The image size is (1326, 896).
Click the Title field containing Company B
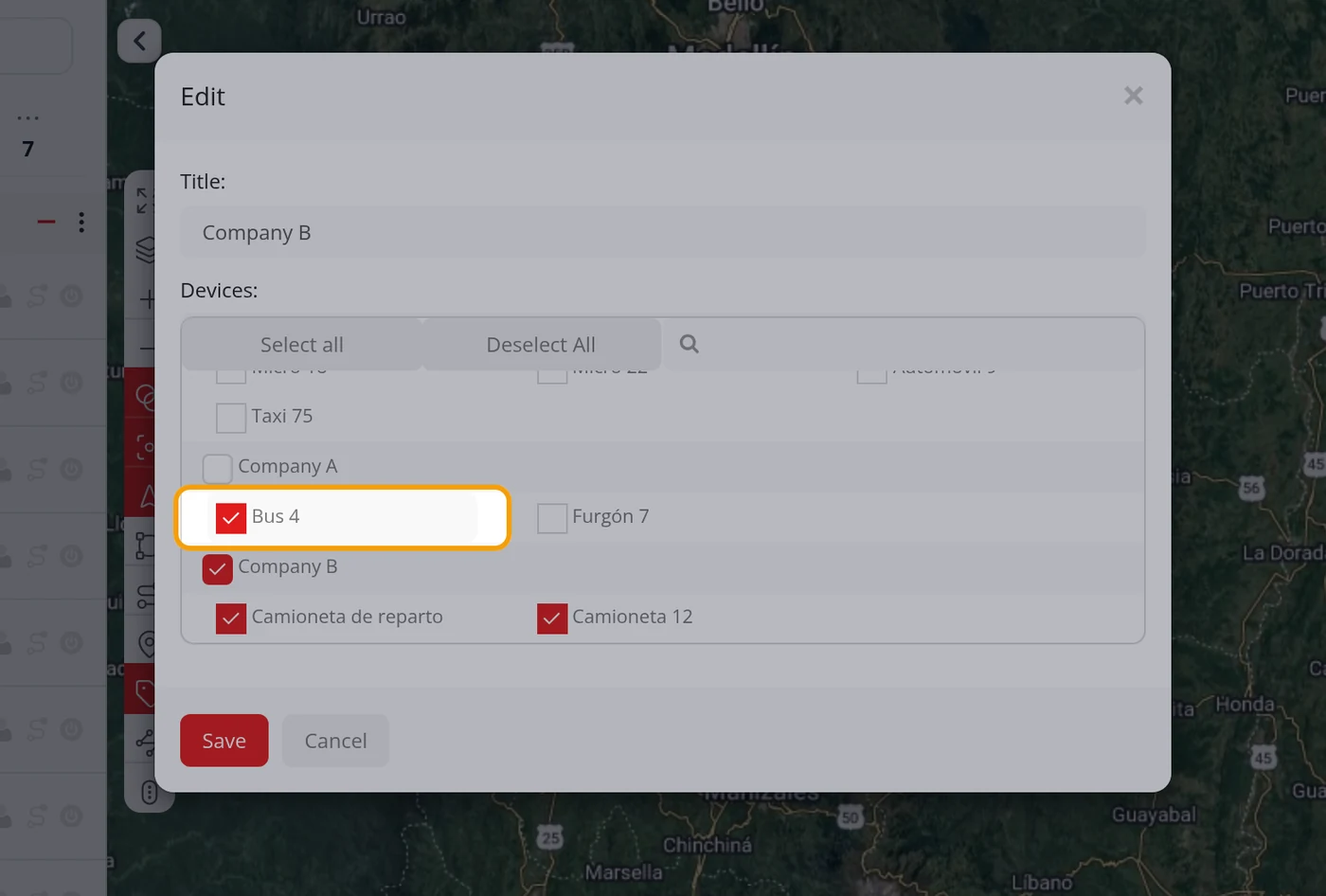663,232
